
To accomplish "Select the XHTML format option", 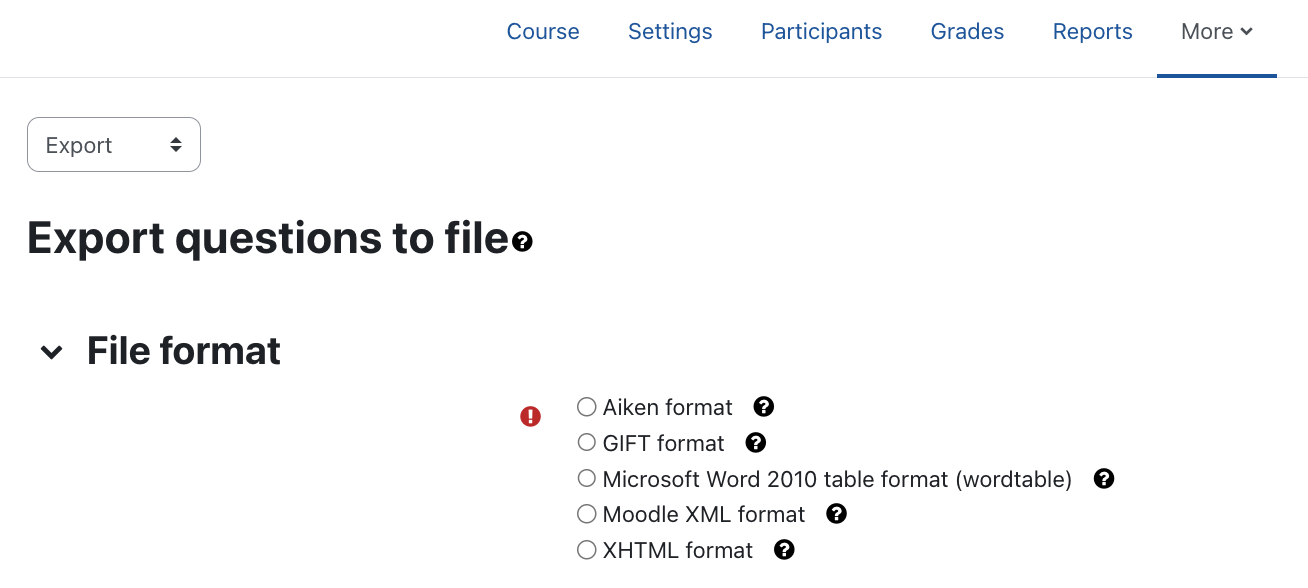I will pos(586,549).
